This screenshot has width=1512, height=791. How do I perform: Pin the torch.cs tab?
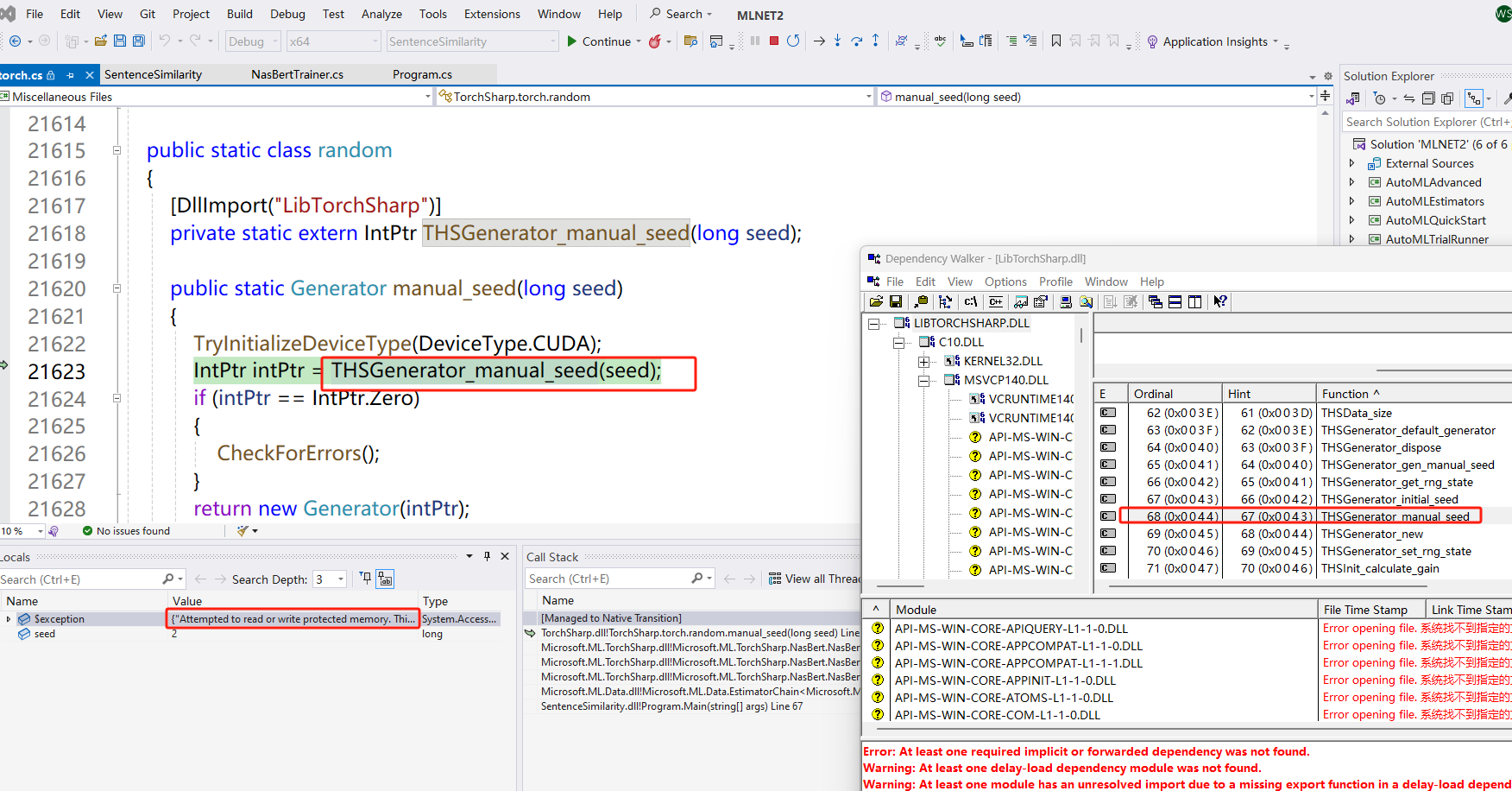pos(70,75)
